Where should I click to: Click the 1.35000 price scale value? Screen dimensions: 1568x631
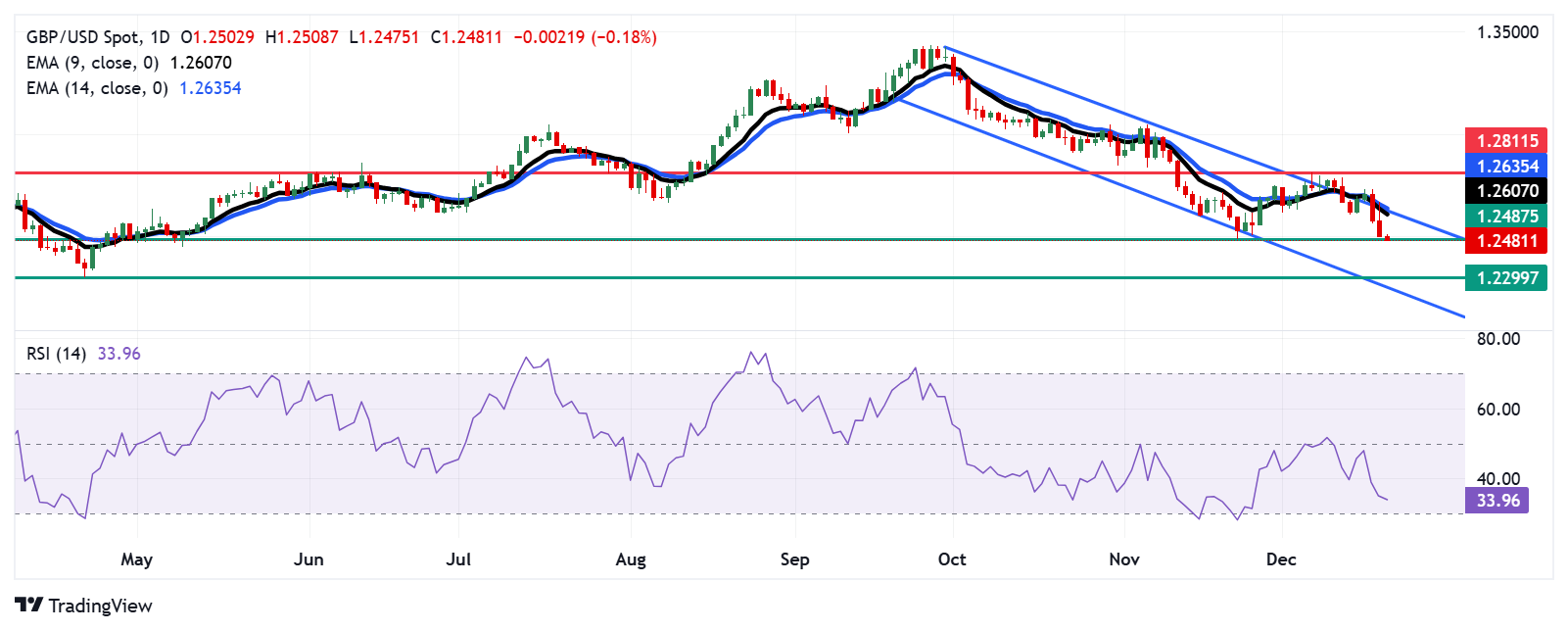(1507, 32)
